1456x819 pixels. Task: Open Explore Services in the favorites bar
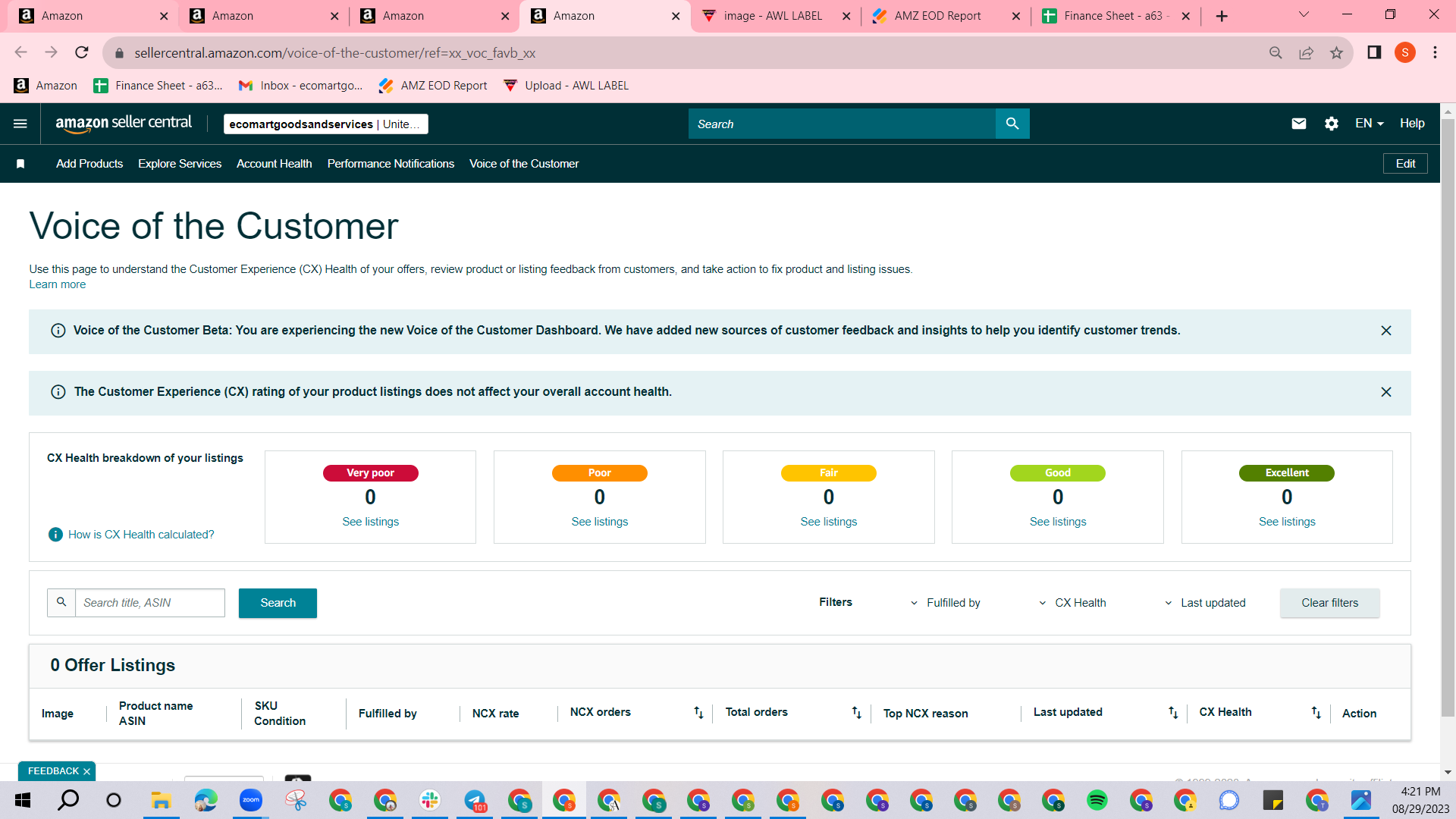tap(180, 164)
